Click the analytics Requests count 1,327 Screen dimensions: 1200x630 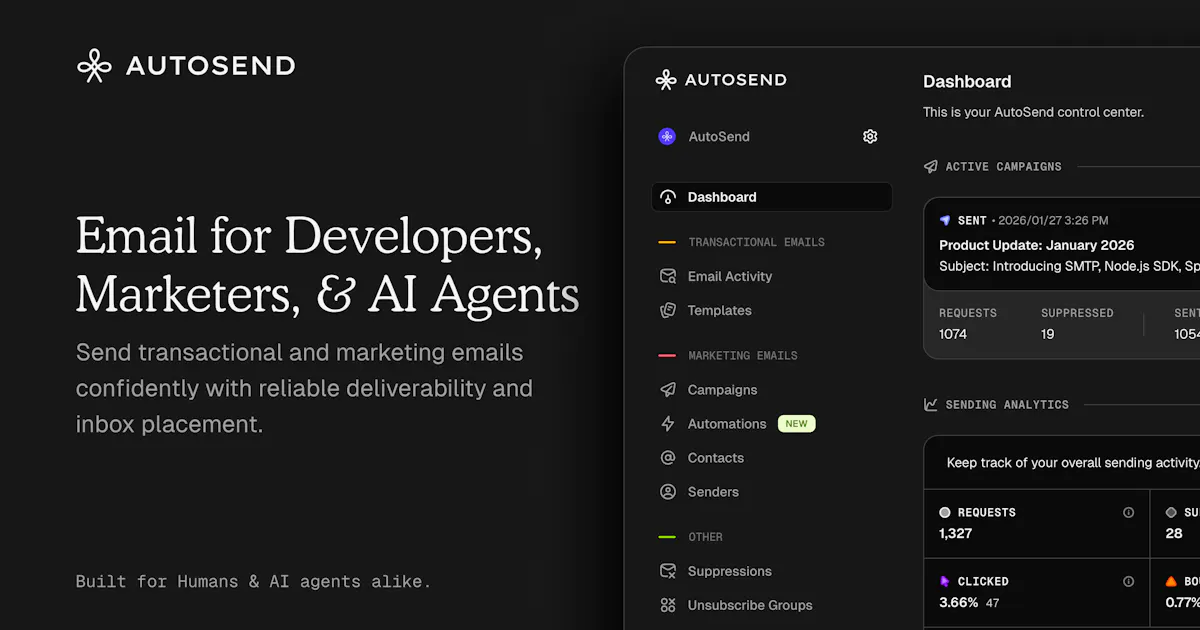tap(955, 533)
